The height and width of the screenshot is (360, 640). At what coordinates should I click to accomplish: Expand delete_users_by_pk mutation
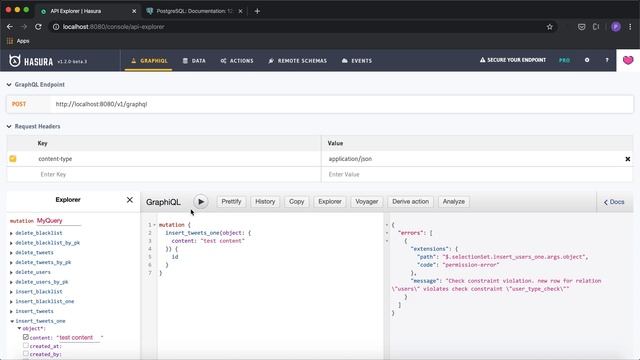pyautogui.click(x=11, y=282)
